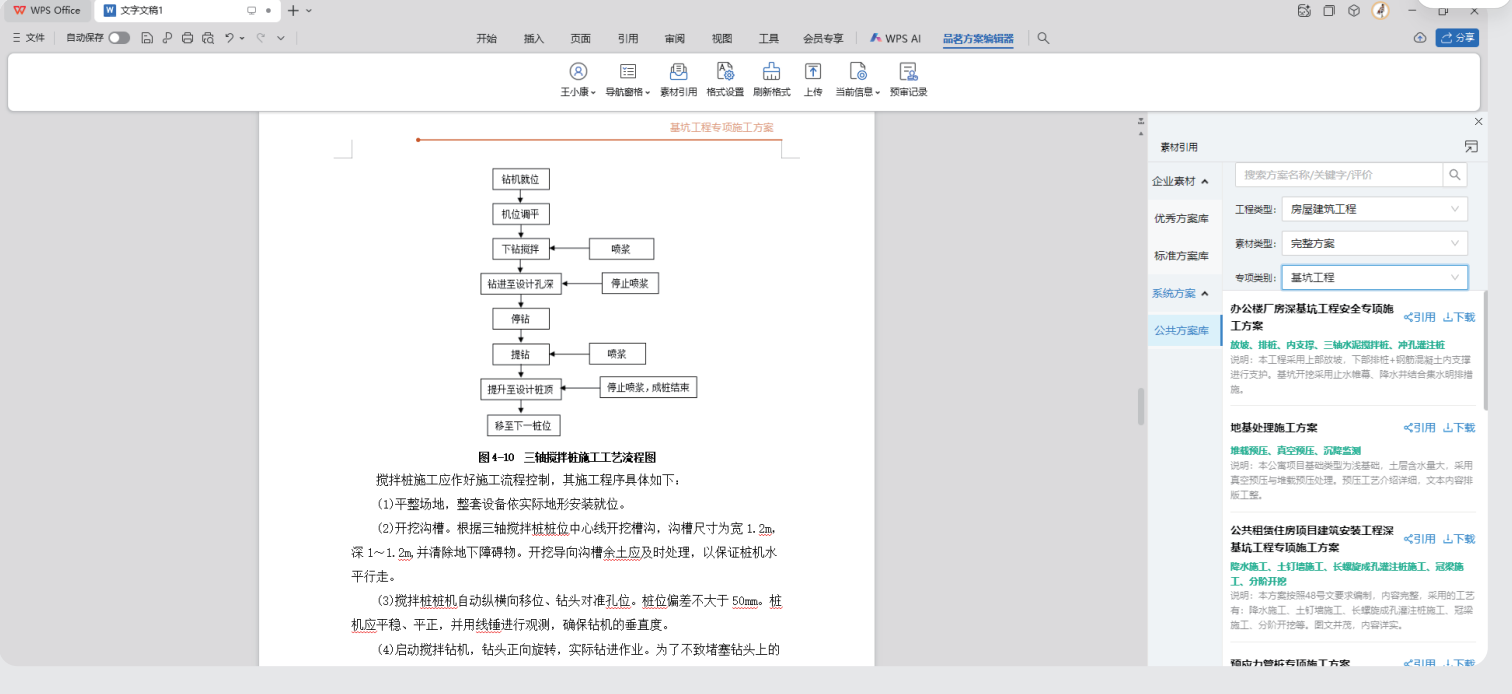Open the 专项类别 dropdown
Screen dimensions: 1512x694
coord(1375,277)
